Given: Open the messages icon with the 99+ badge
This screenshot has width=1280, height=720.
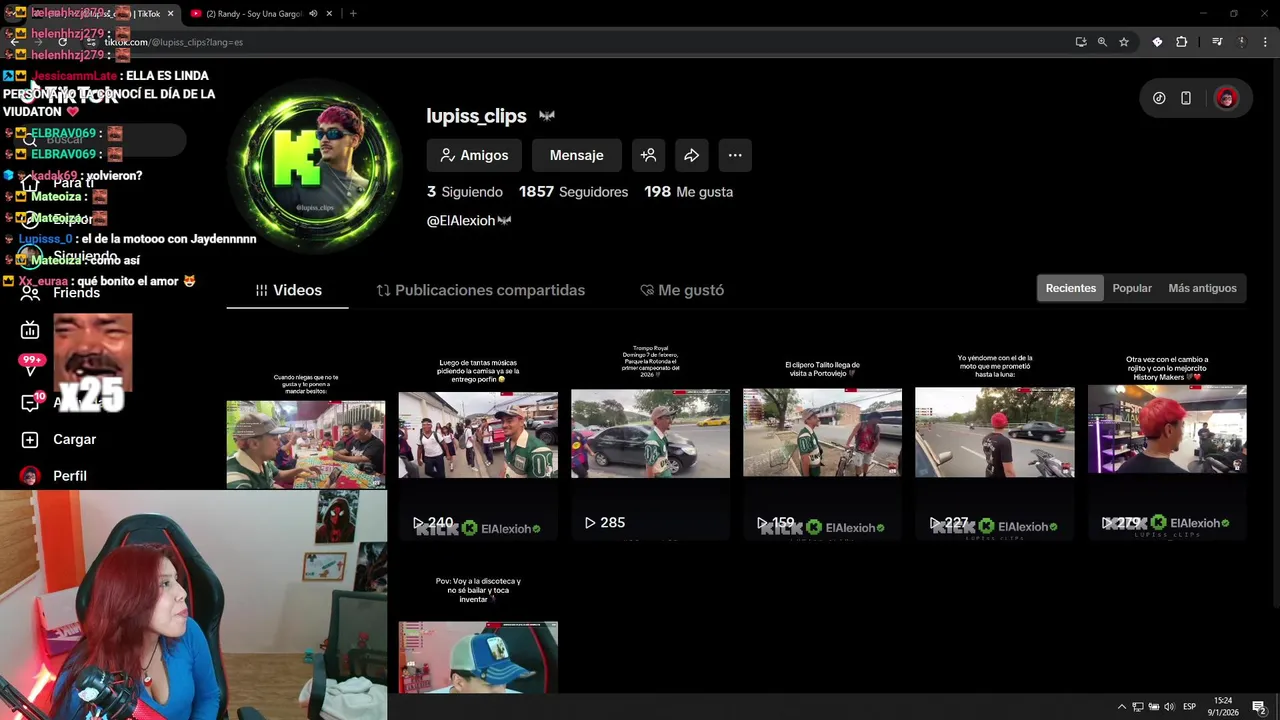Looking at the screenshot, I should coord(30,367).
